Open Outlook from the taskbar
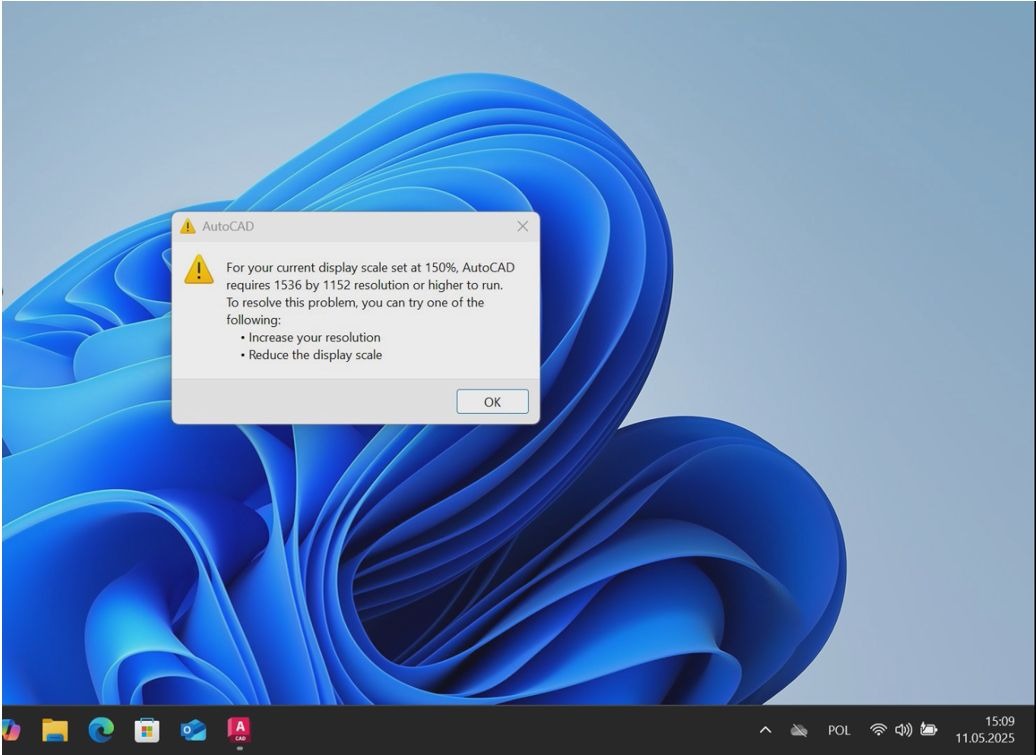This screenshot has height=755, width=1036. click(193, 730)
